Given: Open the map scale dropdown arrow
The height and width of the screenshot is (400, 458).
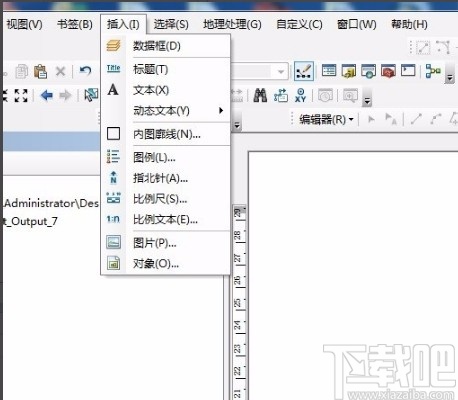Looking at the screenshot, I should 281,71.
